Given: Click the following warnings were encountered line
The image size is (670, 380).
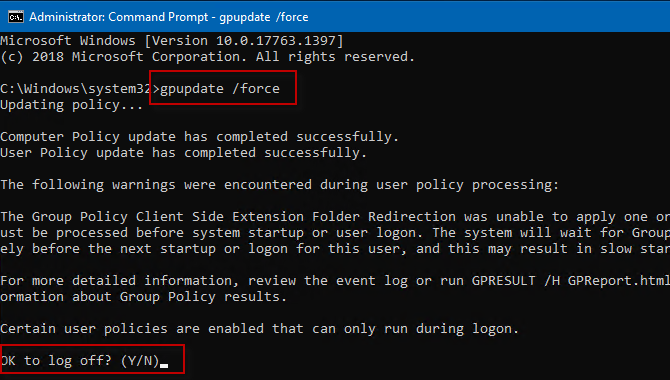Looking at the screenshot, I should (279, 185).
